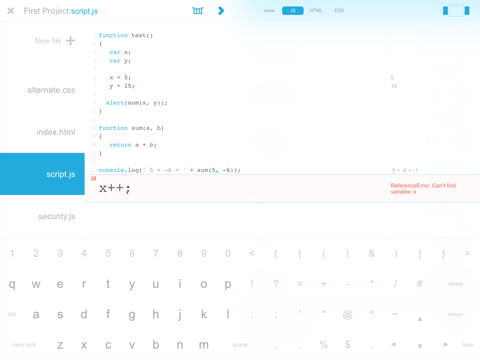Click the output value 15 in results column
Viewport: 480px width, 360px height.
point(394,86)
